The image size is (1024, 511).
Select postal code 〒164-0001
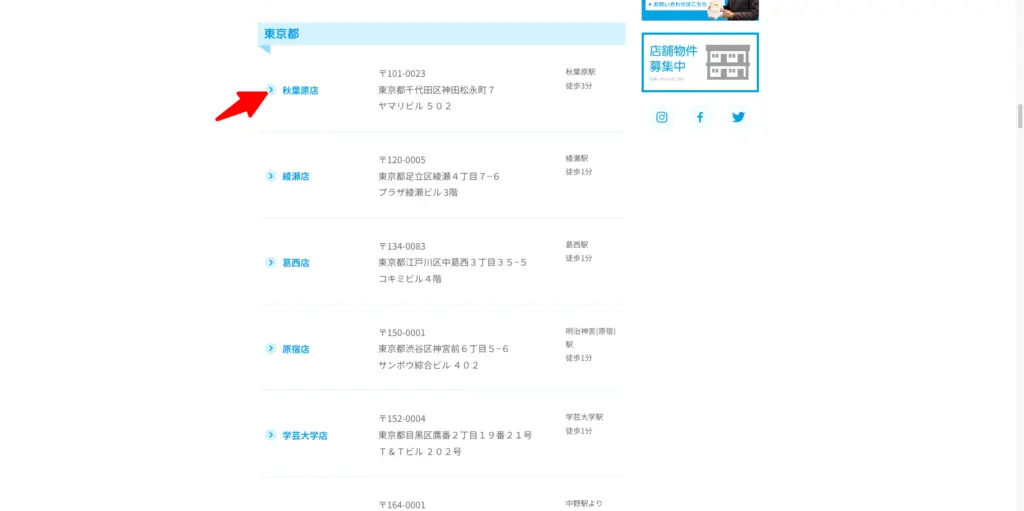(402, 504)
